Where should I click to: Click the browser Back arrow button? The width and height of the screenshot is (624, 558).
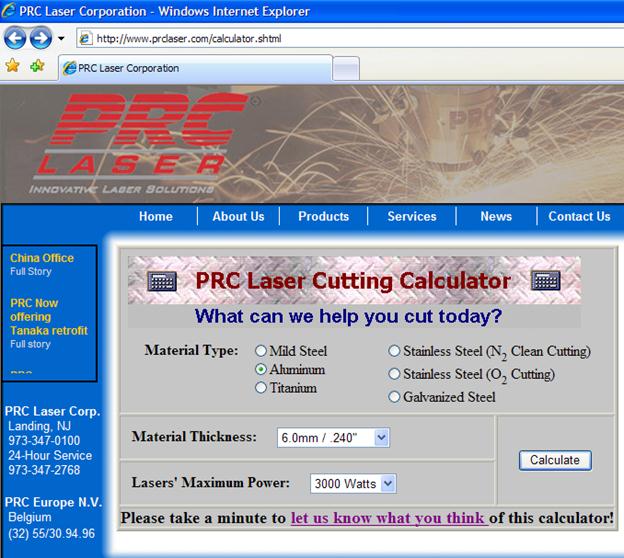point(15,38)
